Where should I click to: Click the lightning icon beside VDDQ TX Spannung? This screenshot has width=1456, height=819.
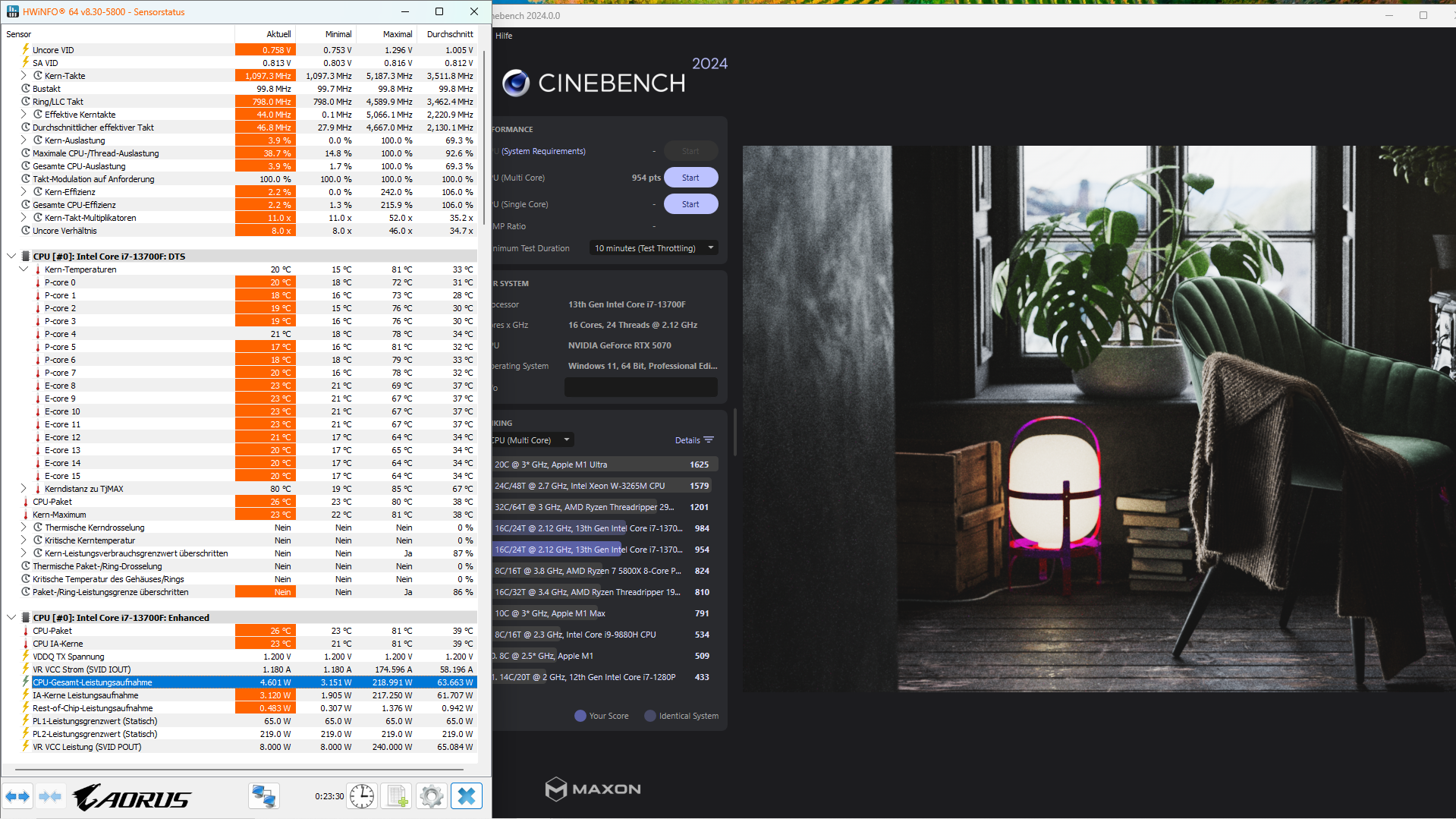(25, 657)
